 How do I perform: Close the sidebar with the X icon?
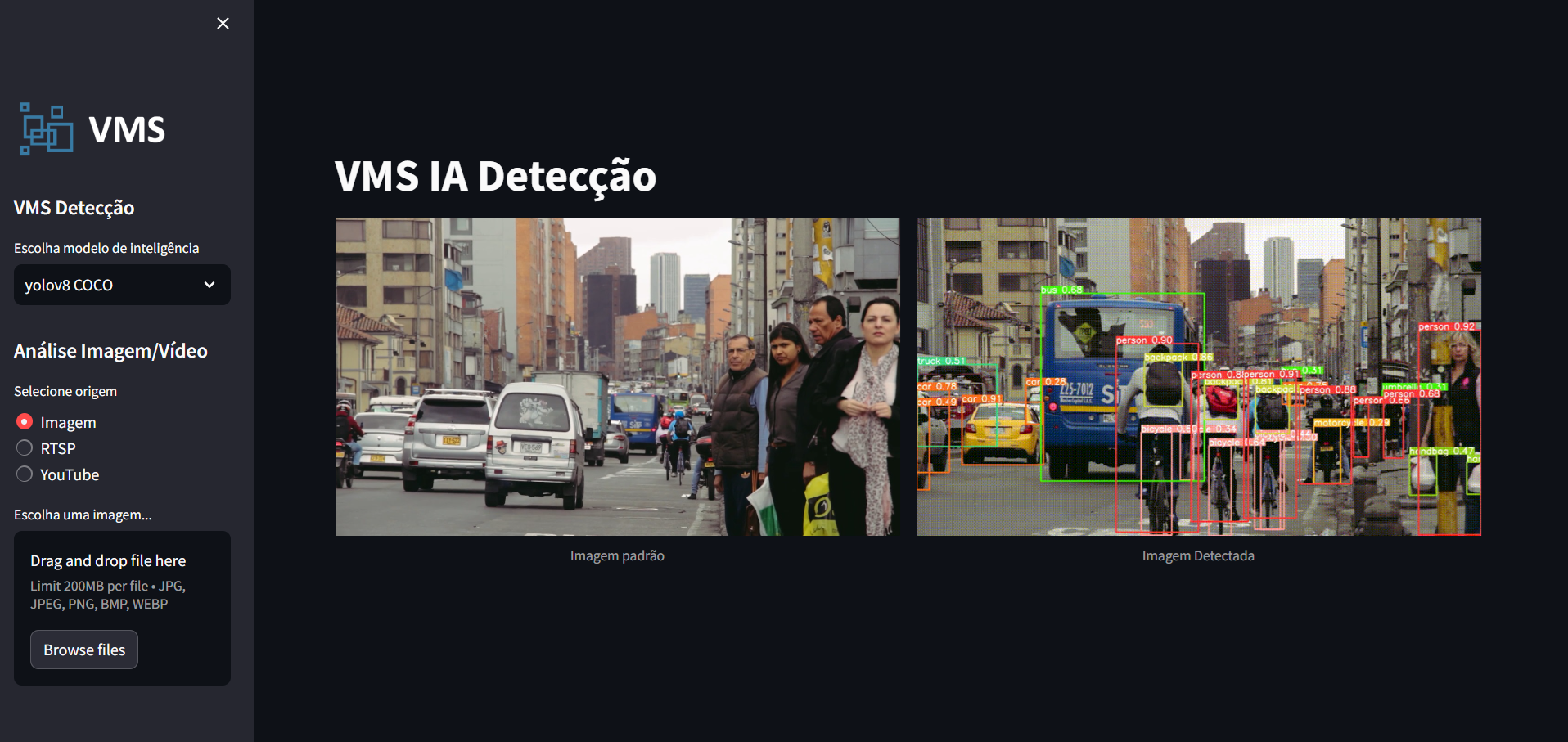click(223, 24)
